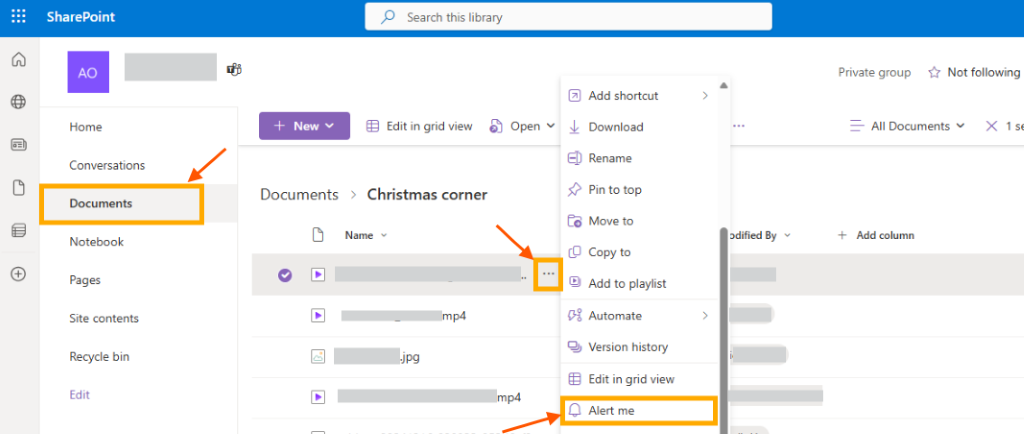Deselect the checked first file row
This screenshot has height=434, width=1024.
[285, 275]
